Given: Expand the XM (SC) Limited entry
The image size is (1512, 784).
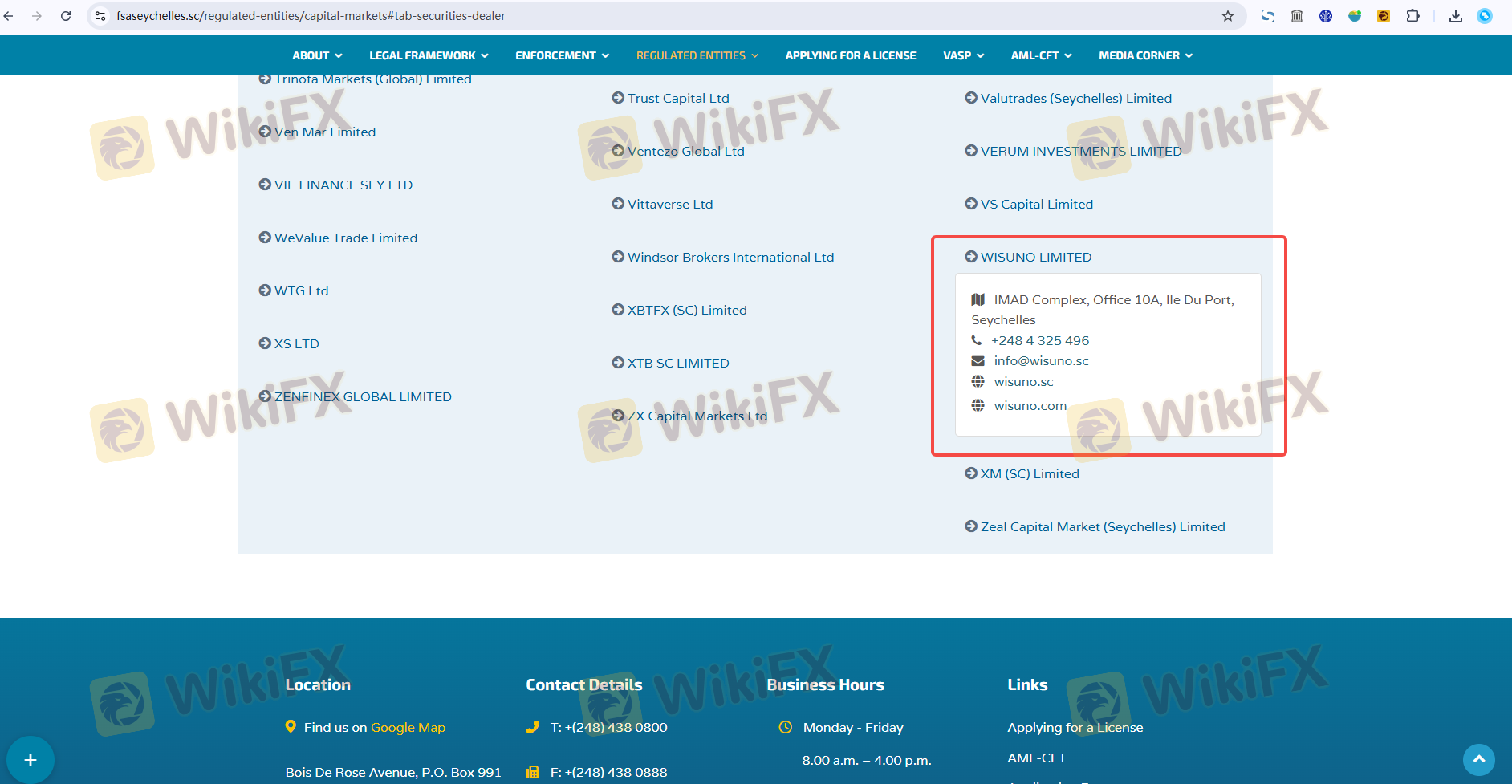Looking at the screenshot, I should coord(1029,473).
